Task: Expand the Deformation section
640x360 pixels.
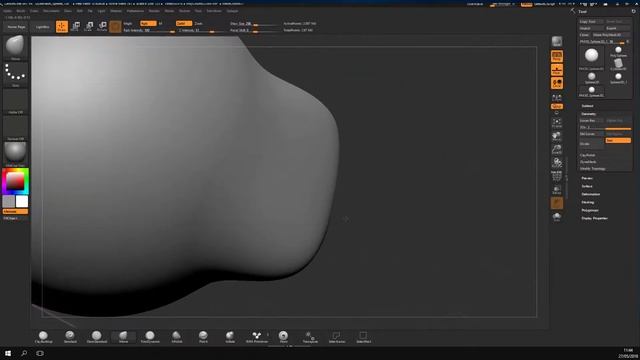Action: (x=591, y=194)
